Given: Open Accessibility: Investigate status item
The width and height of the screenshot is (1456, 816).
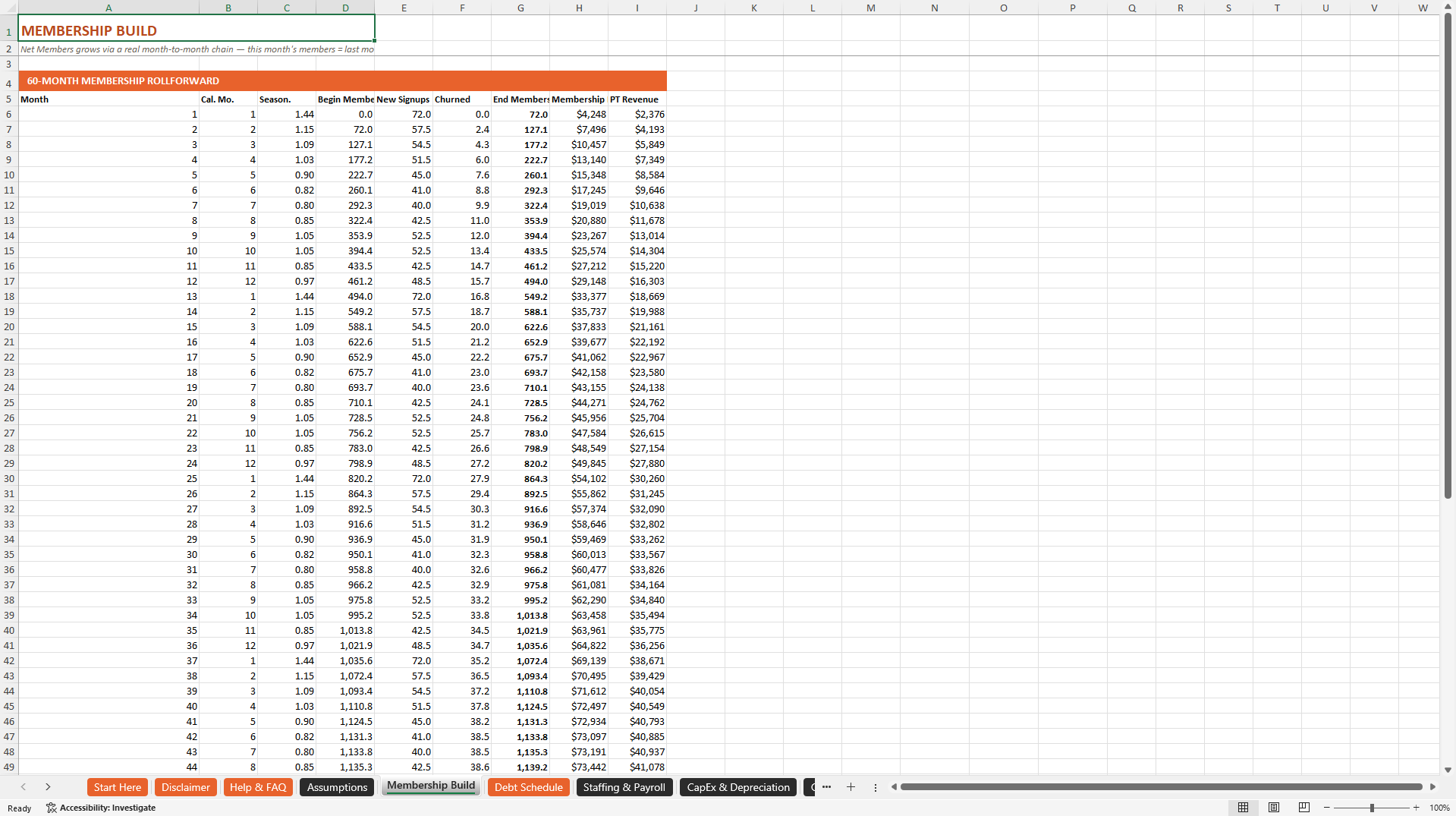Looking at the screenshot, I should click(101, 808).
